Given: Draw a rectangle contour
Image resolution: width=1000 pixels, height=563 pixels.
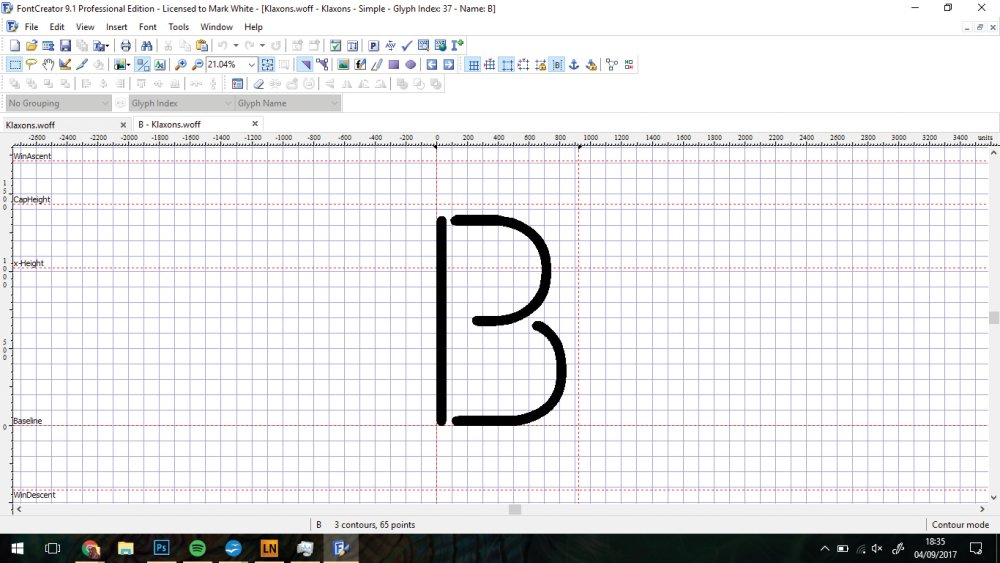Looking at the screenshot, I should click(393, 64).
